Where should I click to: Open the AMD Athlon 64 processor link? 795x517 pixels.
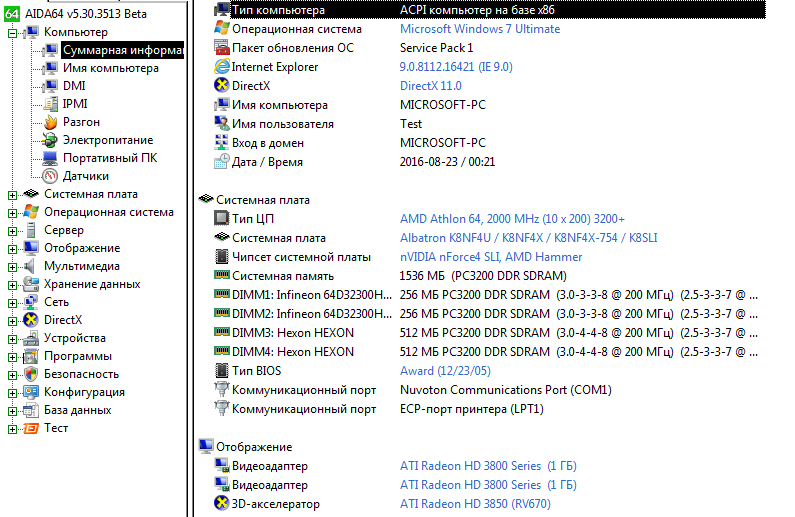(x=512, y=218)
